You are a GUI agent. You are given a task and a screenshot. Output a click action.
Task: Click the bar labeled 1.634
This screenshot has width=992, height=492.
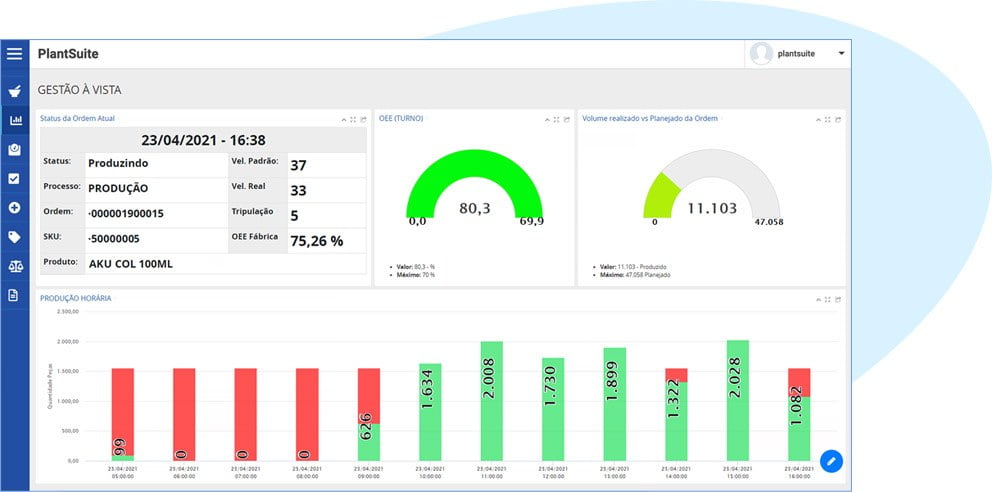tap(430, 412)
